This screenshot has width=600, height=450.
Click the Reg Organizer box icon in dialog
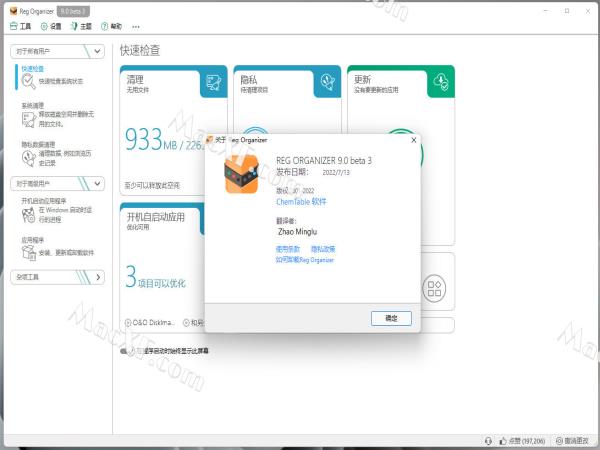pyautogui.click(x=241, y=174)
